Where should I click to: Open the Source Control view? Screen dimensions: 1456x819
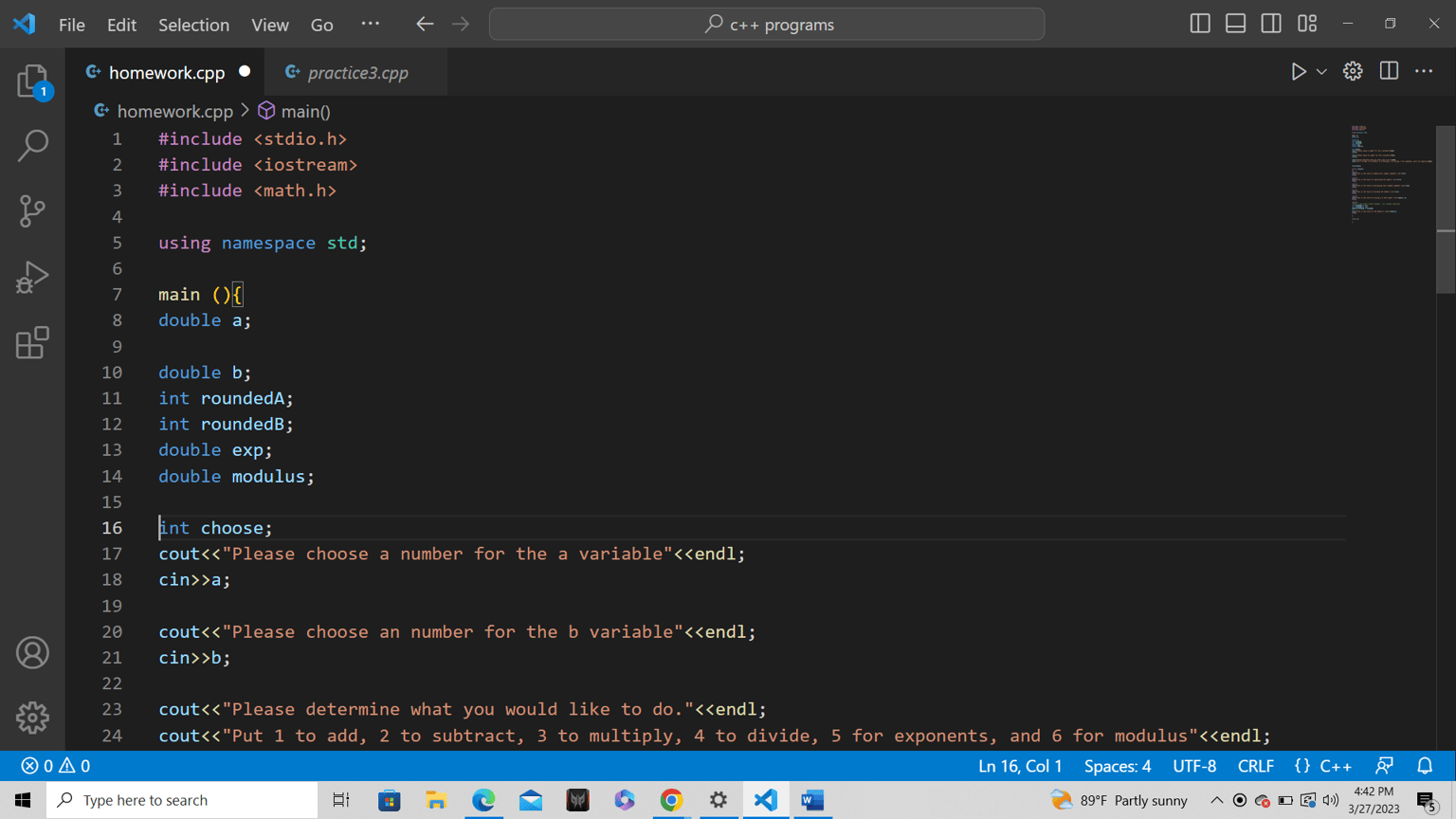click(32, 210)
